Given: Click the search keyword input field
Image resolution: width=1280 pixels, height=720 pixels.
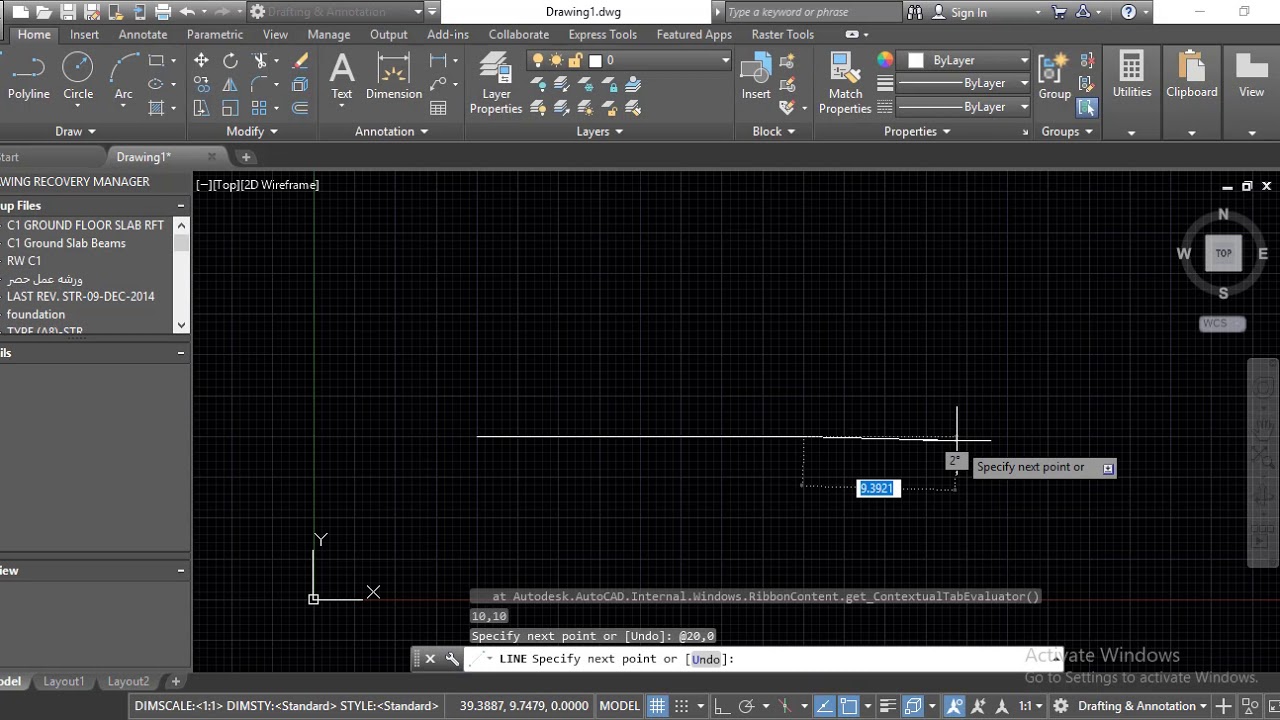Looking at the screenshot, I should (x=813, y=12).
